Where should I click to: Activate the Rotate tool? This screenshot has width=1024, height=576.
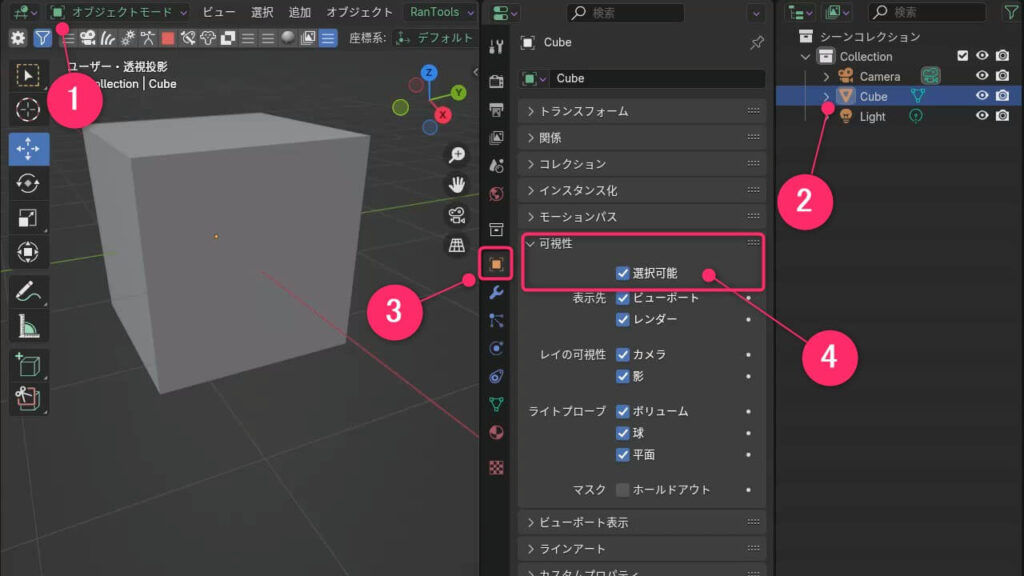pos(28,184)
